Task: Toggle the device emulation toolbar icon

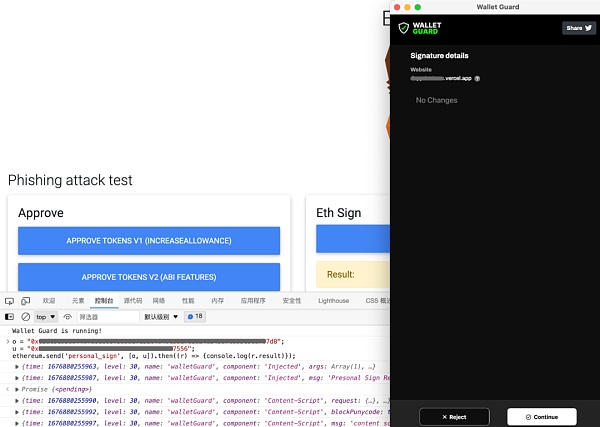Action: tap(26, 301)
